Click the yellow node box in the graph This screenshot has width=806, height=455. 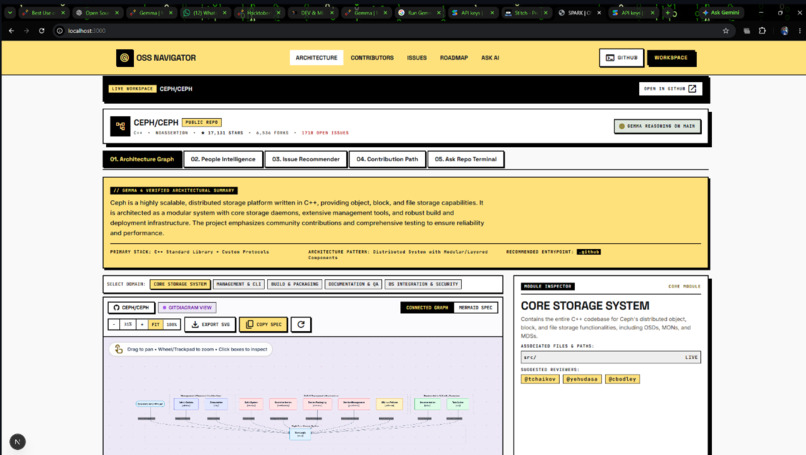[390, 404]
